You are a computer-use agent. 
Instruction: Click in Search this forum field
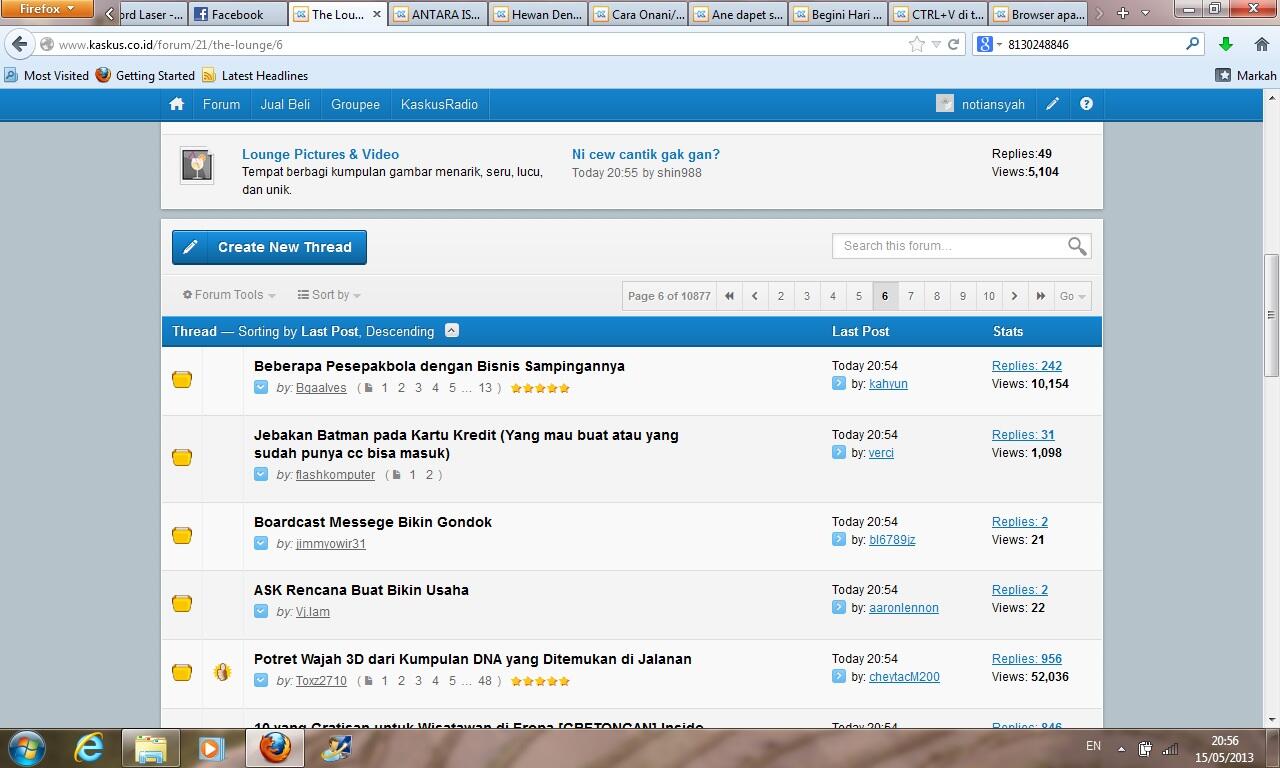click(950, 246)
